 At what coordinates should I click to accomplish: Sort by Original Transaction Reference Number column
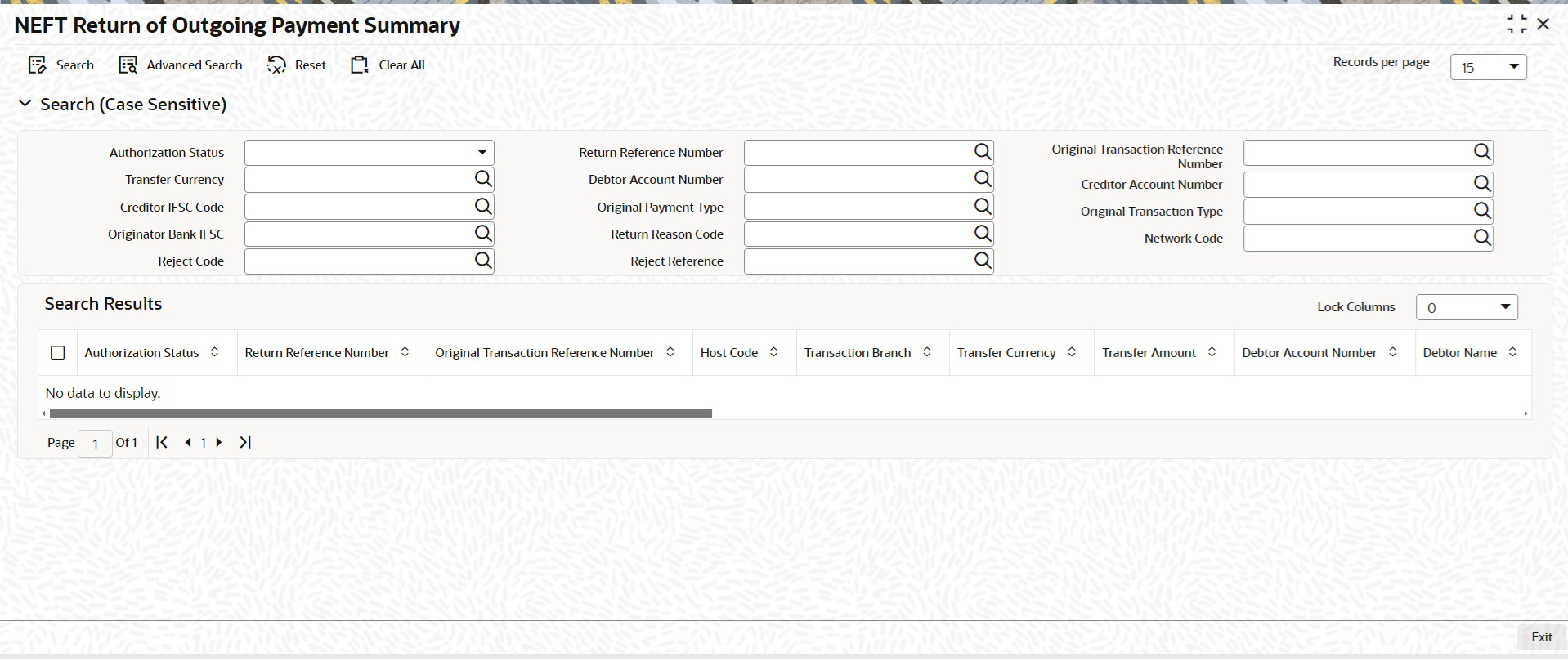tap(670, 352)
